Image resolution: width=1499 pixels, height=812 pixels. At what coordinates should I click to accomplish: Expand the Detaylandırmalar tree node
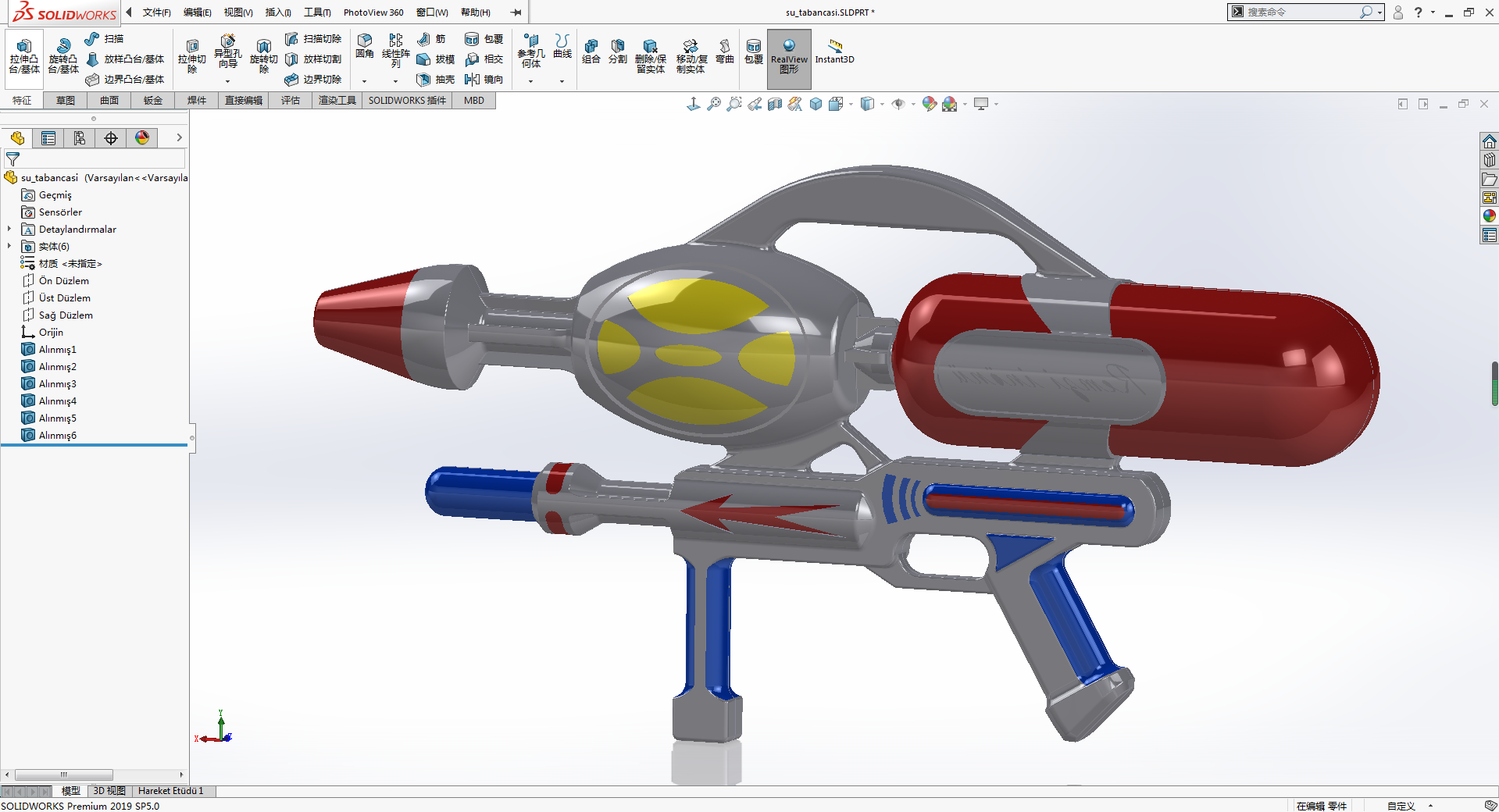[9, 230]
